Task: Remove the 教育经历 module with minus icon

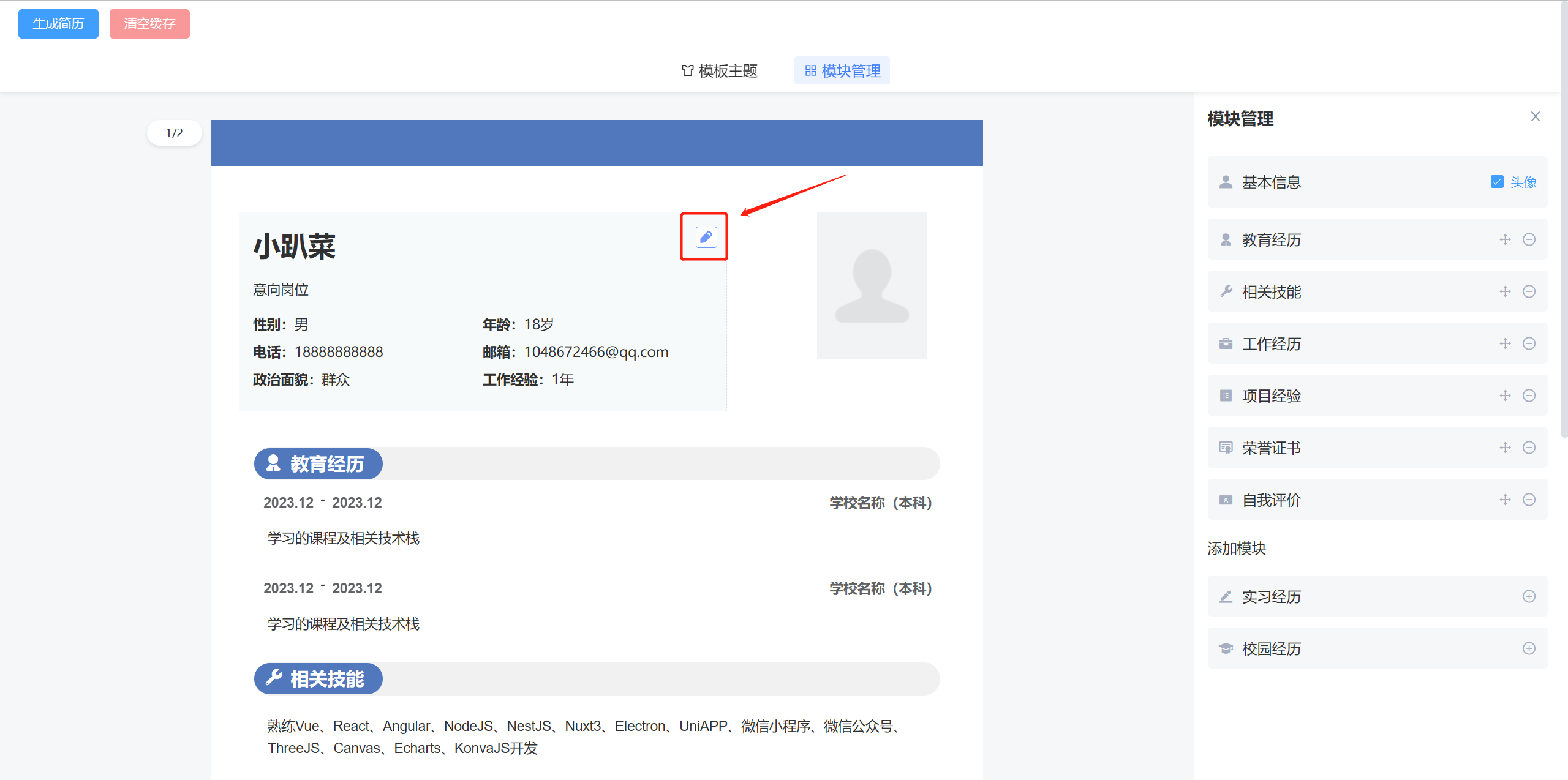Action: coord(1529,239)
